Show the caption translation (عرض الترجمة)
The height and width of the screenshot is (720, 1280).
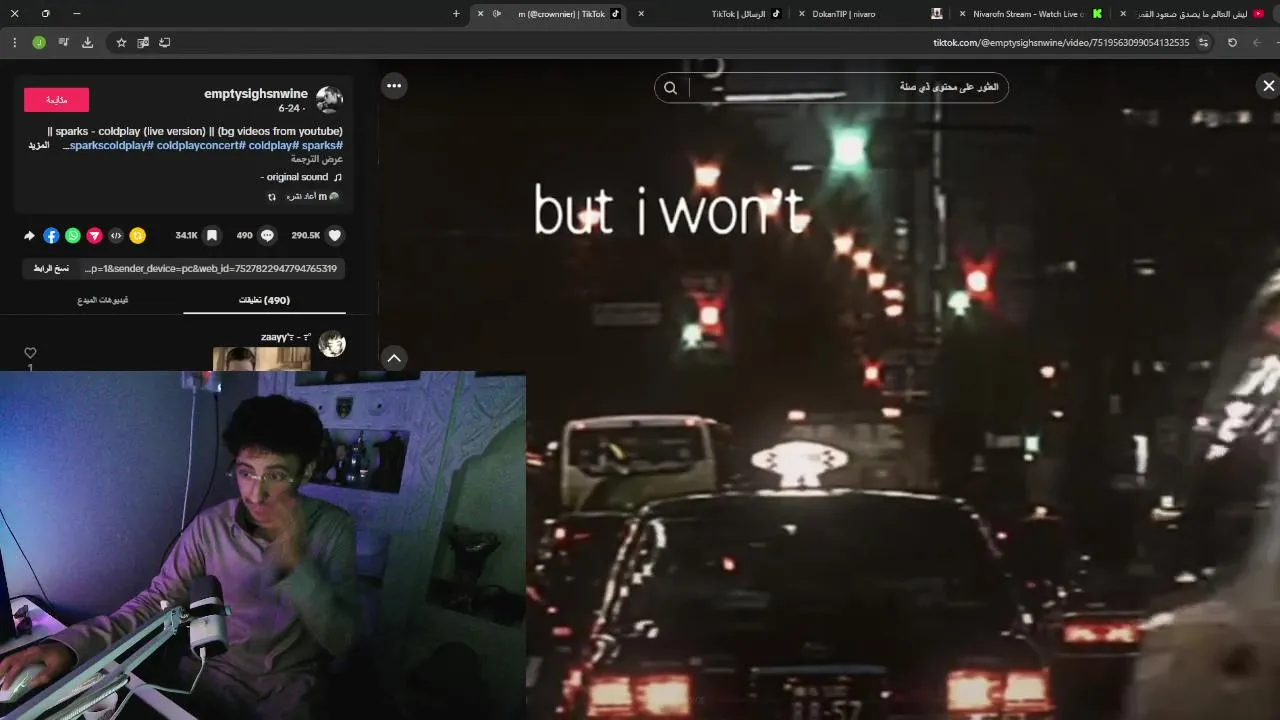317,159
